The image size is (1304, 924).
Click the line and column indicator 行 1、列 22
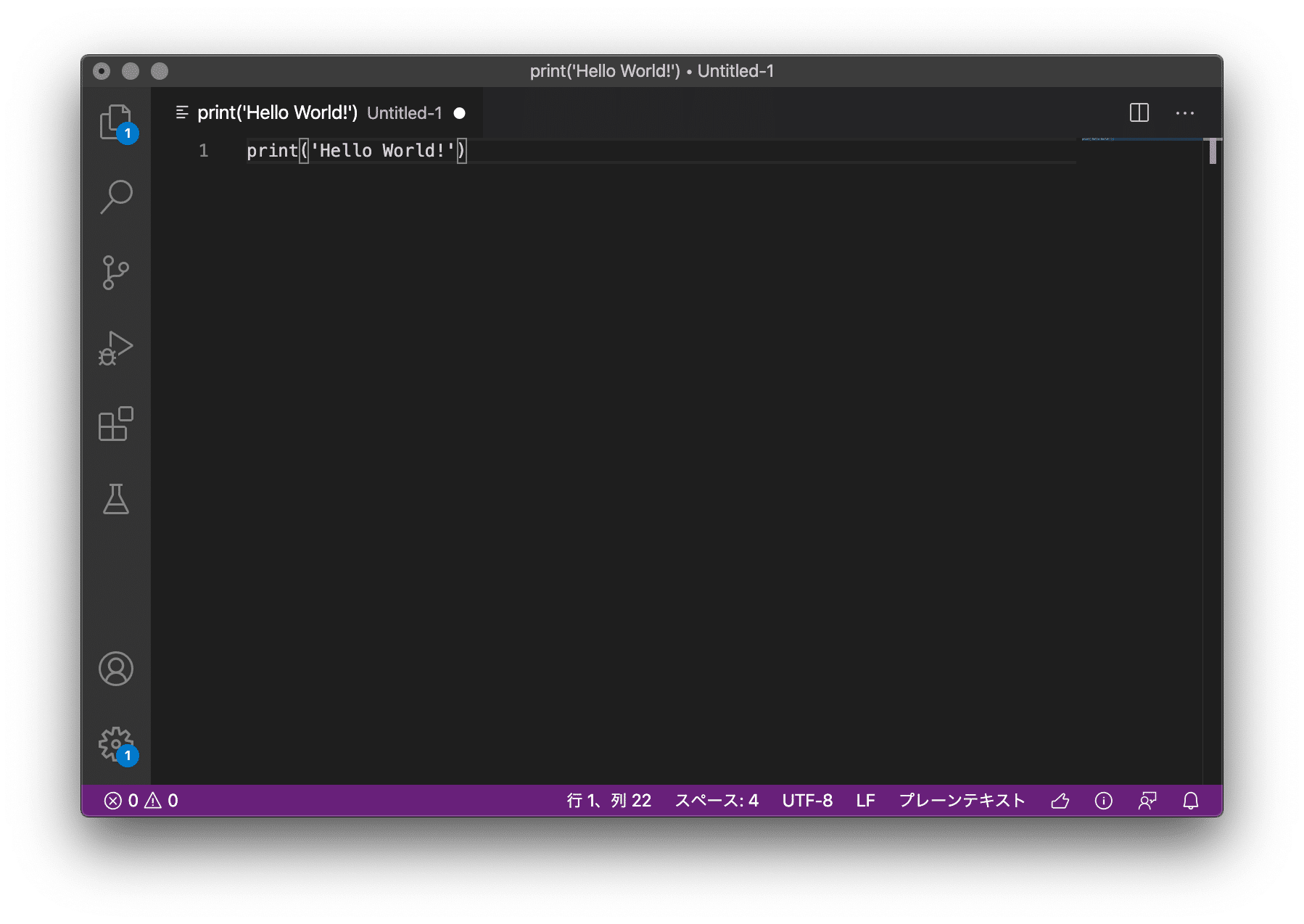coord(608,801)
